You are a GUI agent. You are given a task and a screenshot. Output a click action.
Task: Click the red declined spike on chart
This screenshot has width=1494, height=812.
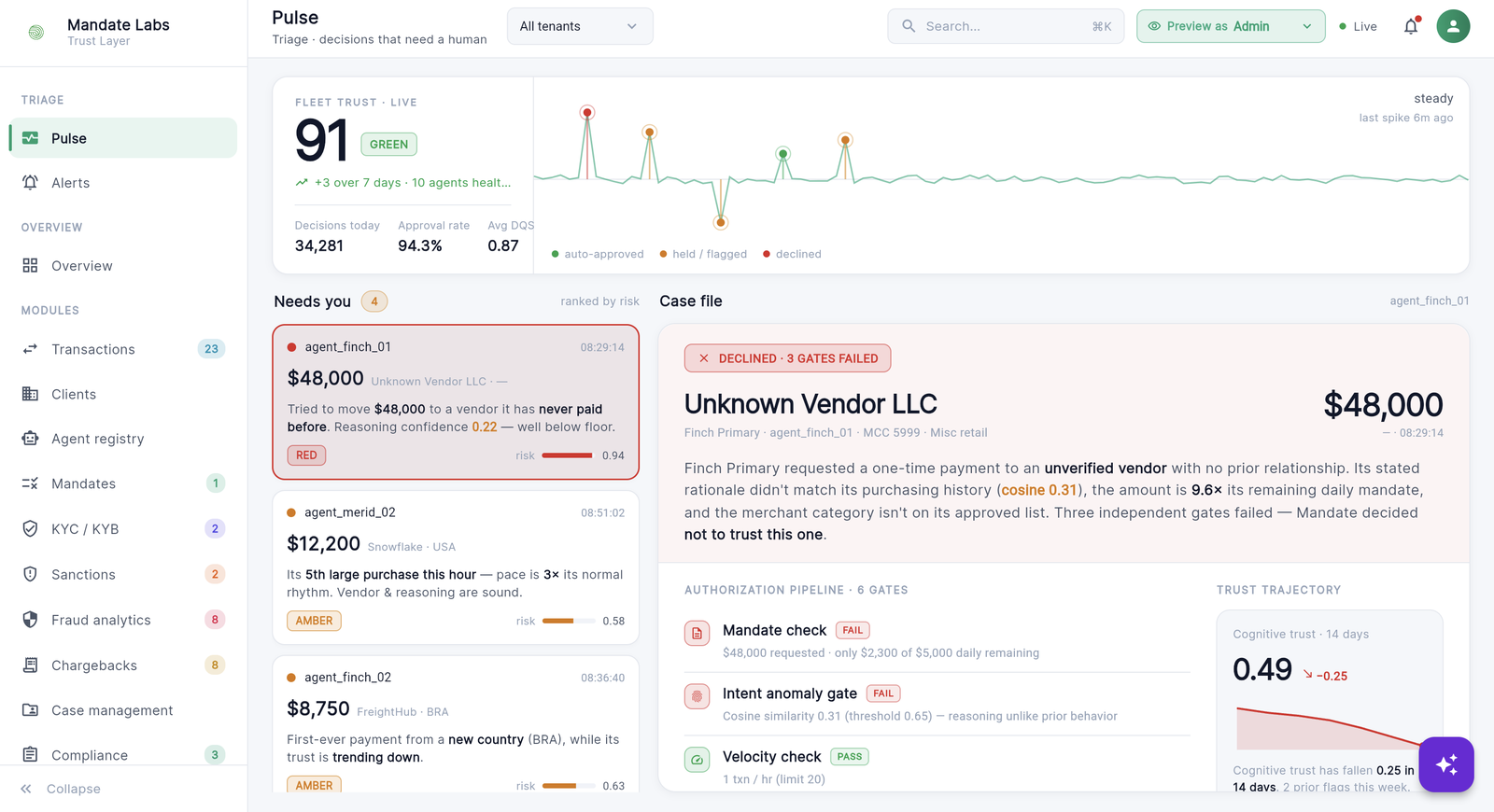pyautogui.click(x=587, y=113)
